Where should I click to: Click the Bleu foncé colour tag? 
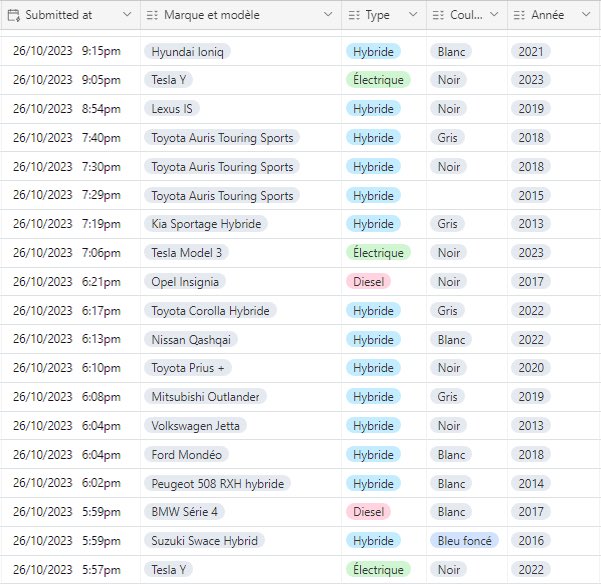pyautogui.click(x=465, y=541)
